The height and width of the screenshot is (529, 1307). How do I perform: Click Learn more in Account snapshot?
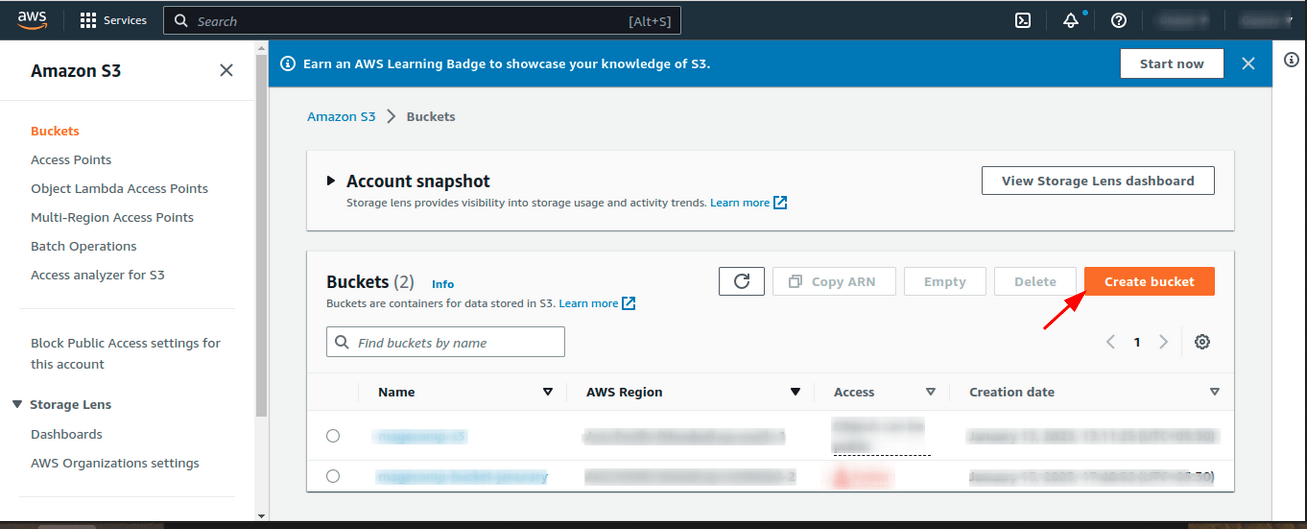(740, 203)
